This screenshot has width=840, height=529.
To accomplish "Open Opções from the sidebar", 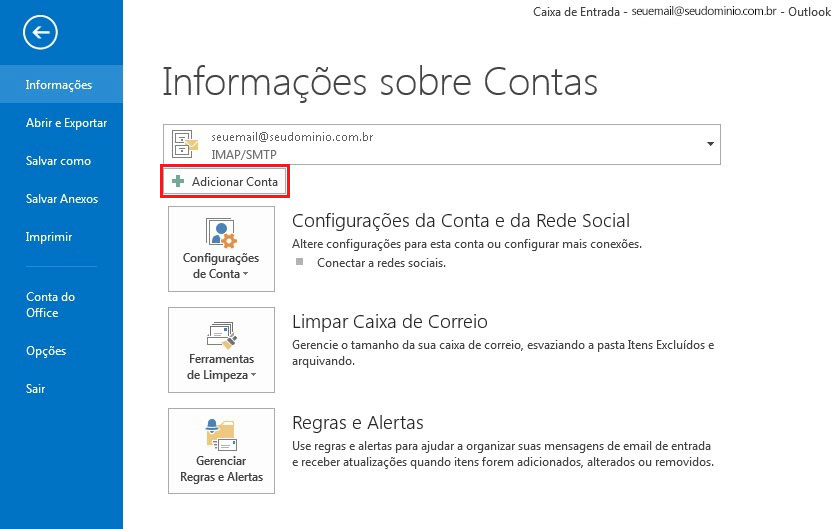I will point(46,351).
